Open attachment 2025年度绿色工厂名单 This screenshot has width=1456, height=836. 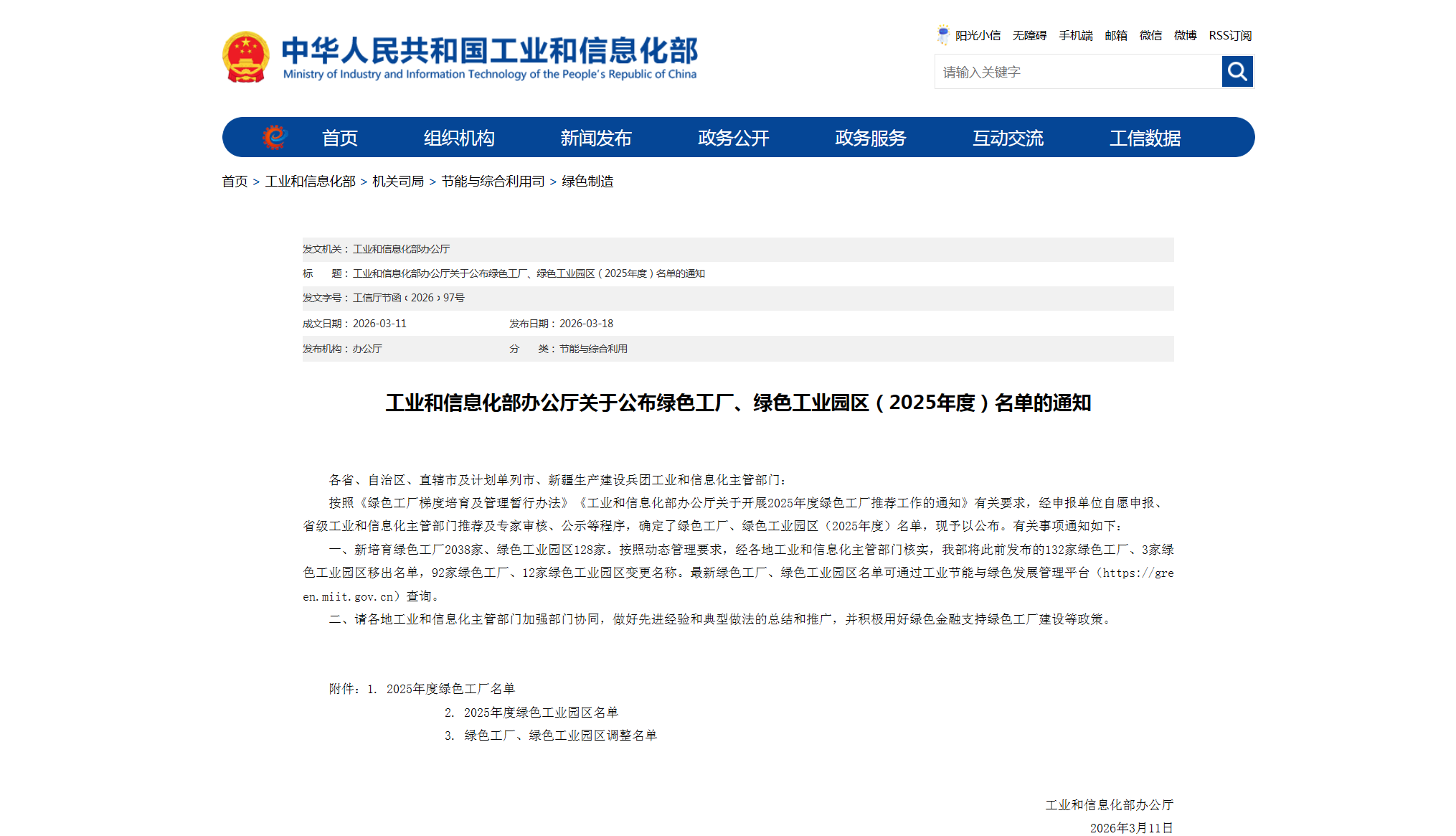tap(450, 689)
